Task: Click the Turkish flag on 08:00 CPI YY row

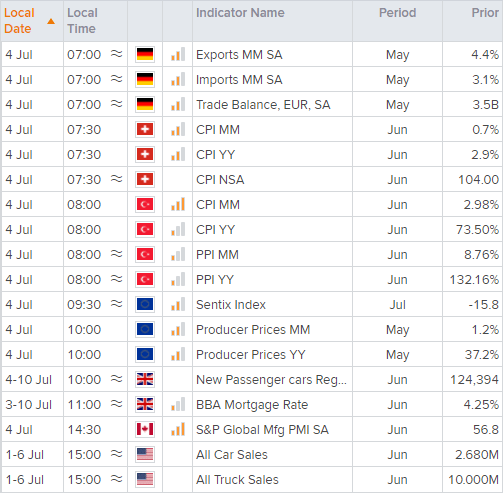Action: (x=145, y=229)
